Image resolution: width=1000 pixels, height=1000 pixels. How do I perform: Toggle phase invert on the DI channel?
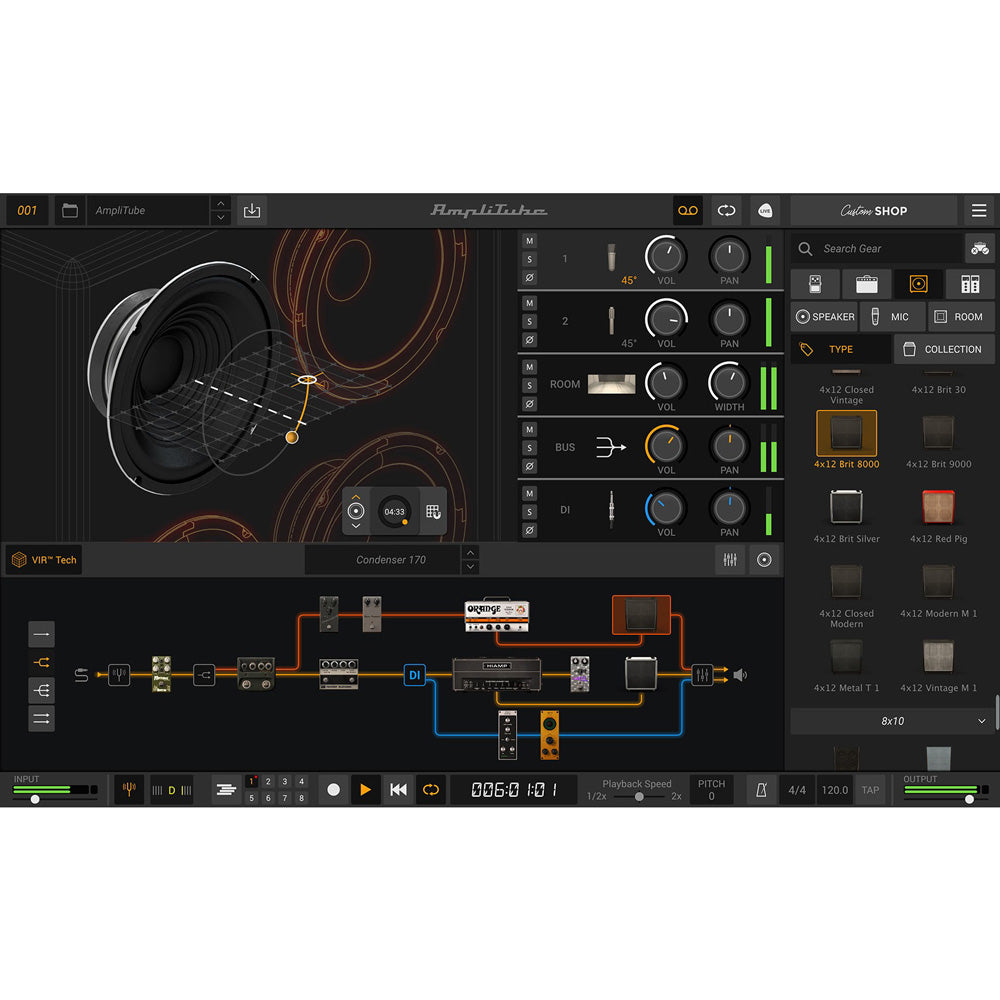529,529
